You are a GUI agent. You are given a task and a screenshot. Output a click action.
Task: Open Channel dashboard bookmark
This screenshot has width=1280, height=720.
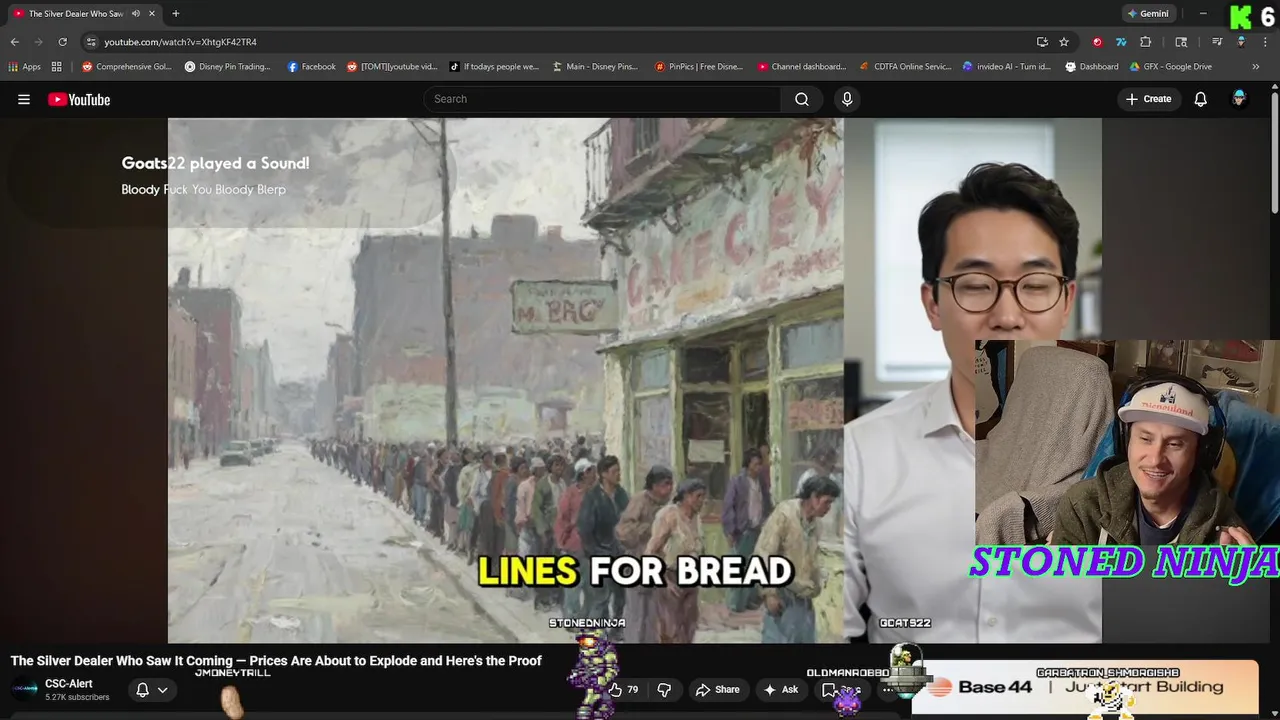pos(802,67)
